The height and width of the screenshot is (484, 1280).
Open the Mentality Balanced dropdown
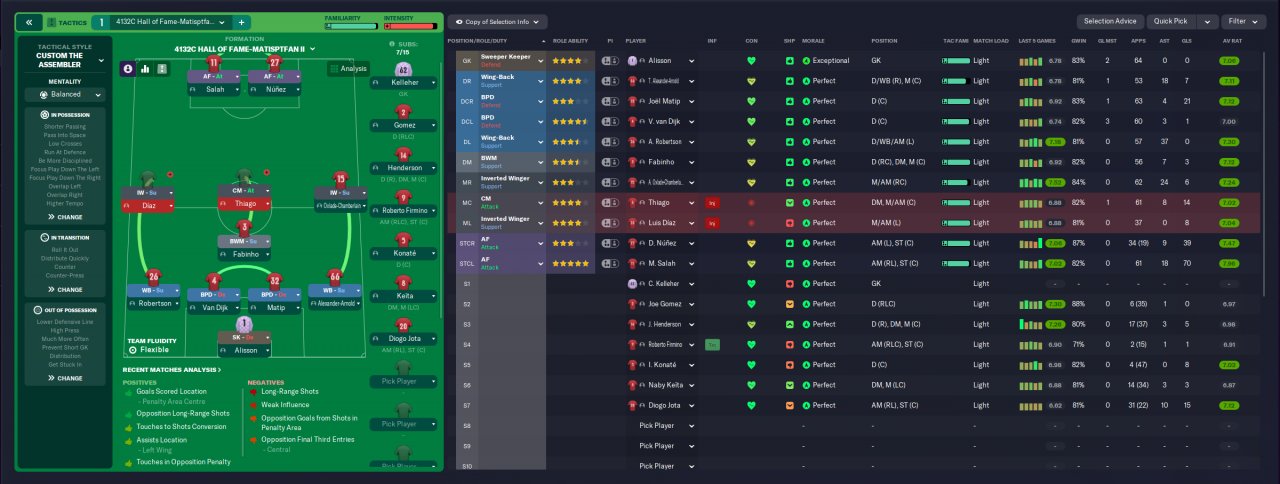[x=66, y=95]
